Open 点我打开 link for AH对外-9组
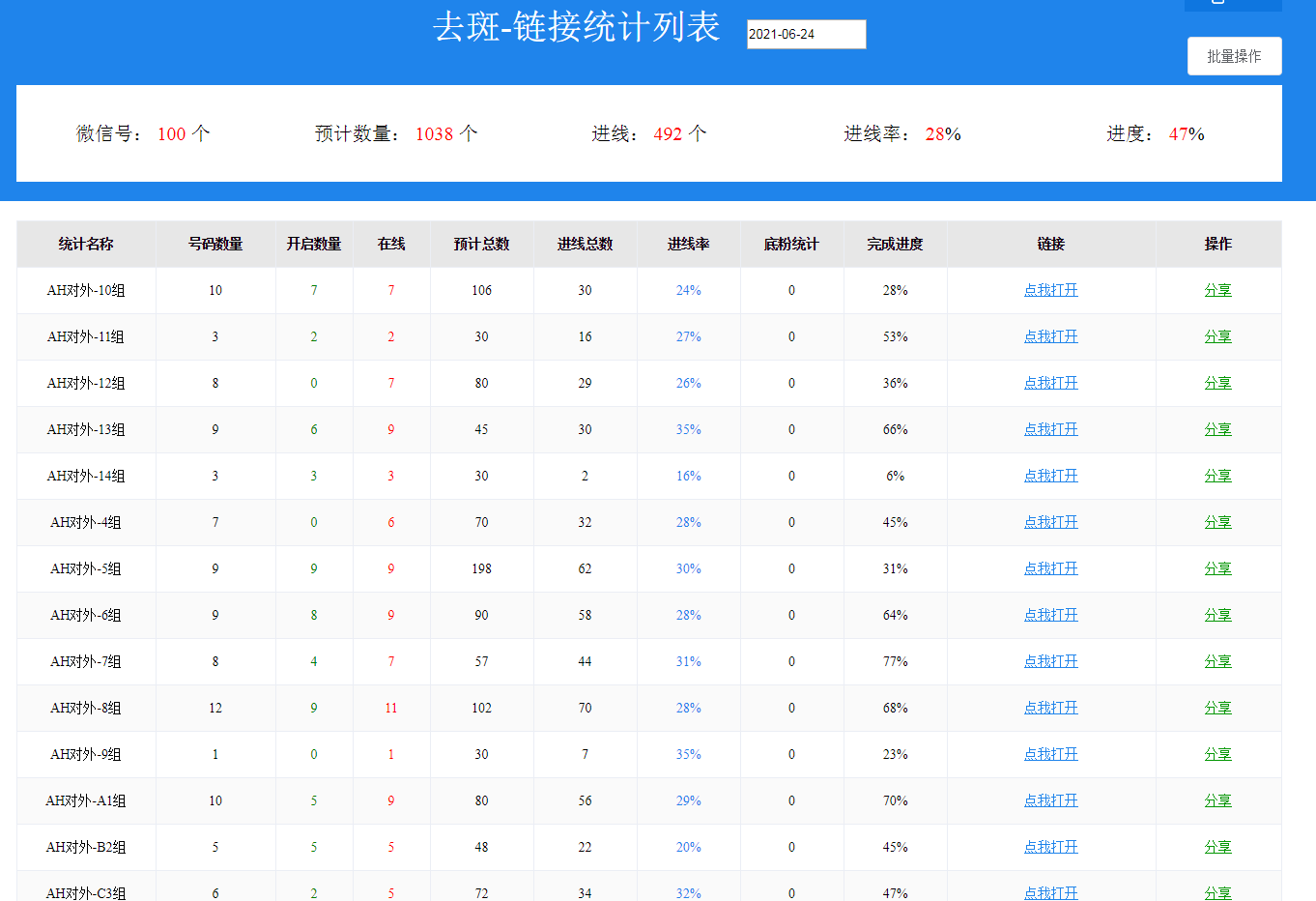 pyautogui.click(x=1050, y=754)
